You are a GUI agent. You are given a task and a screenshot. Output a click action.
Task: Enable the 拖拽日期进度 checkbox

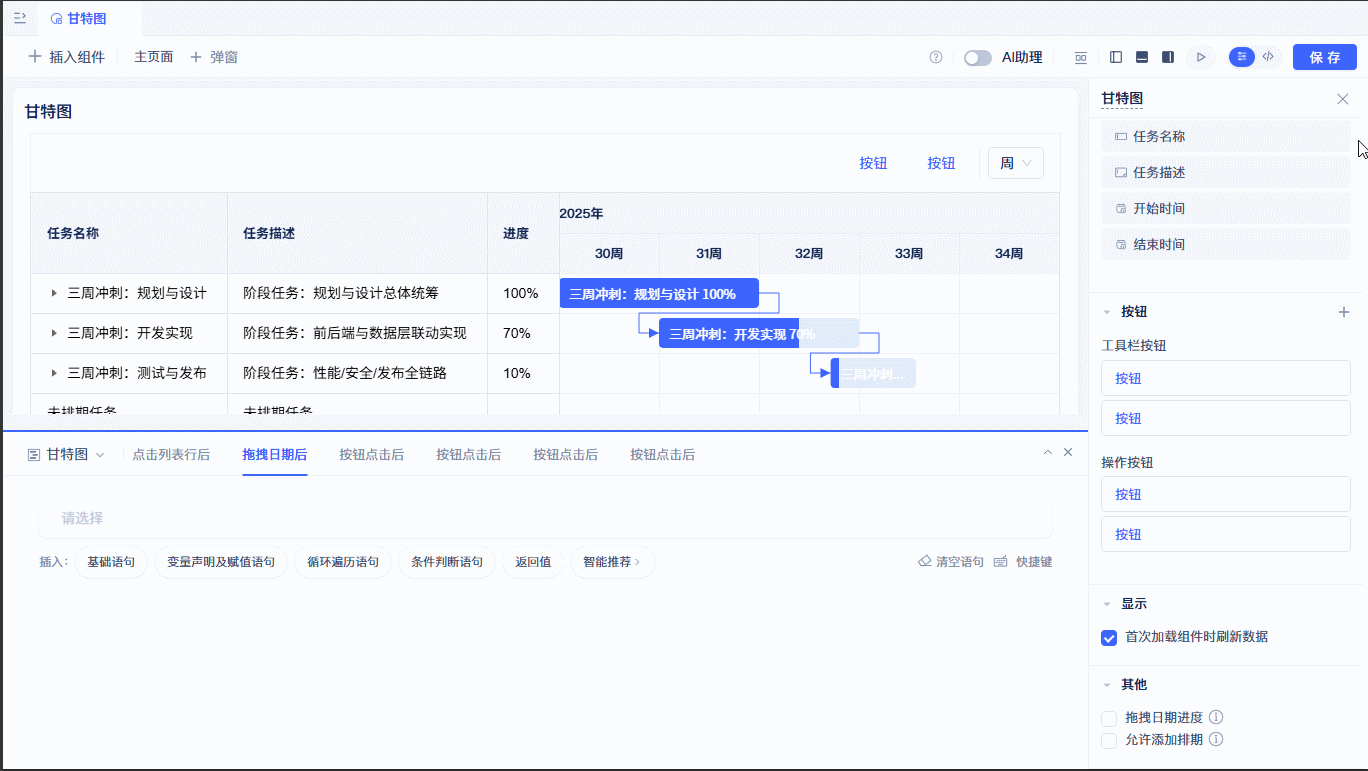(1109, 718)
